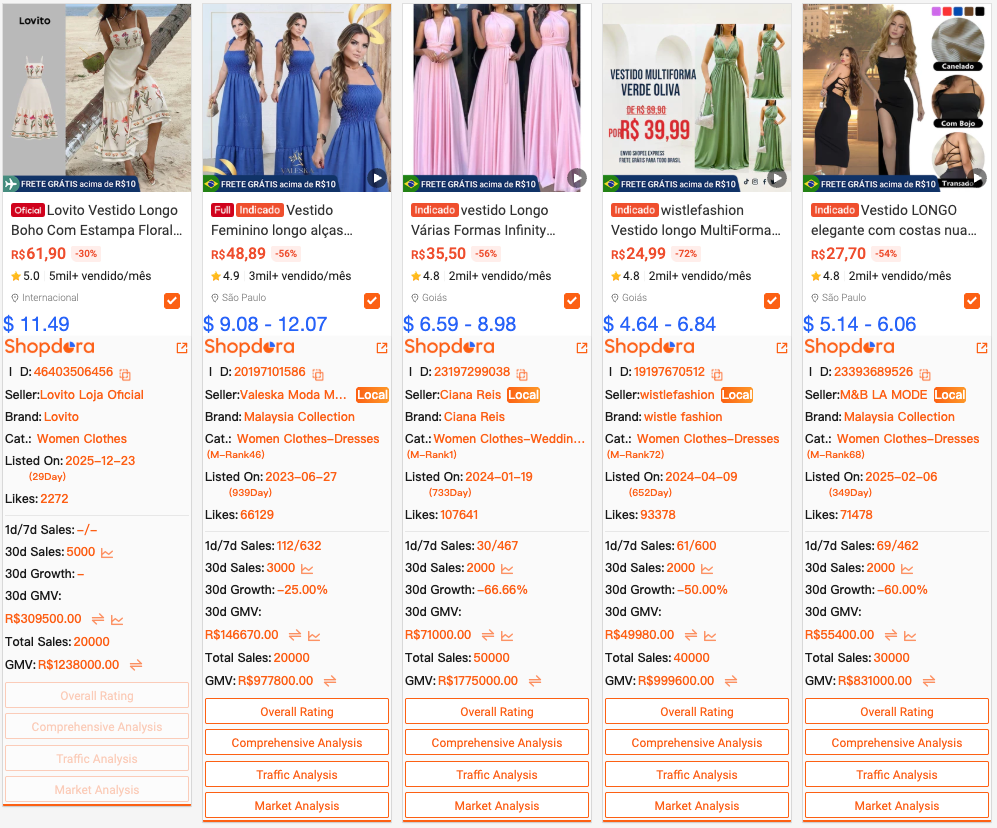Open Market Analysis for M&B LA MODE product
997x828 pixels.
click(x=897, y=806)
